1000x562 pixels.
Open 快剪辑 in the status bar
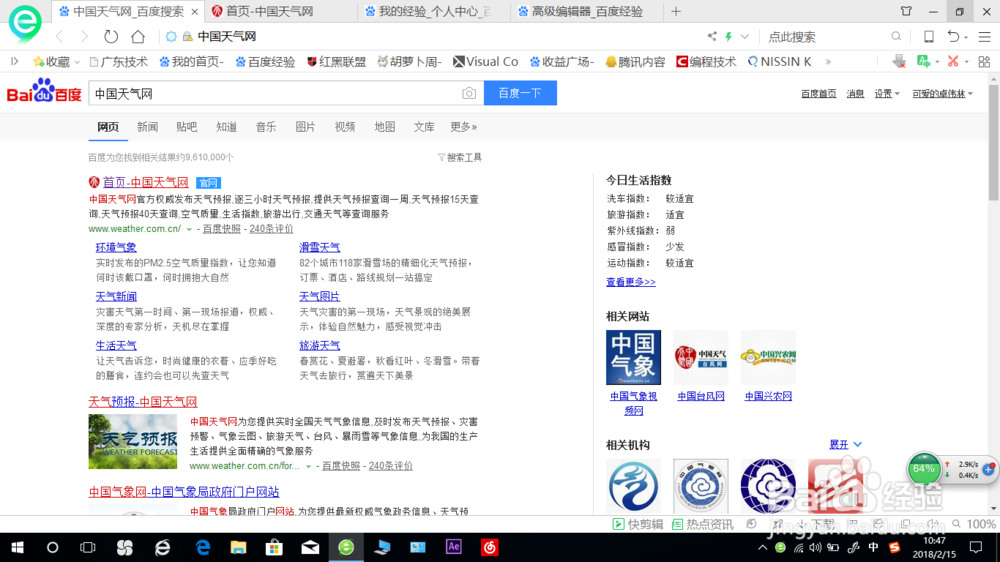coord(638,524)
